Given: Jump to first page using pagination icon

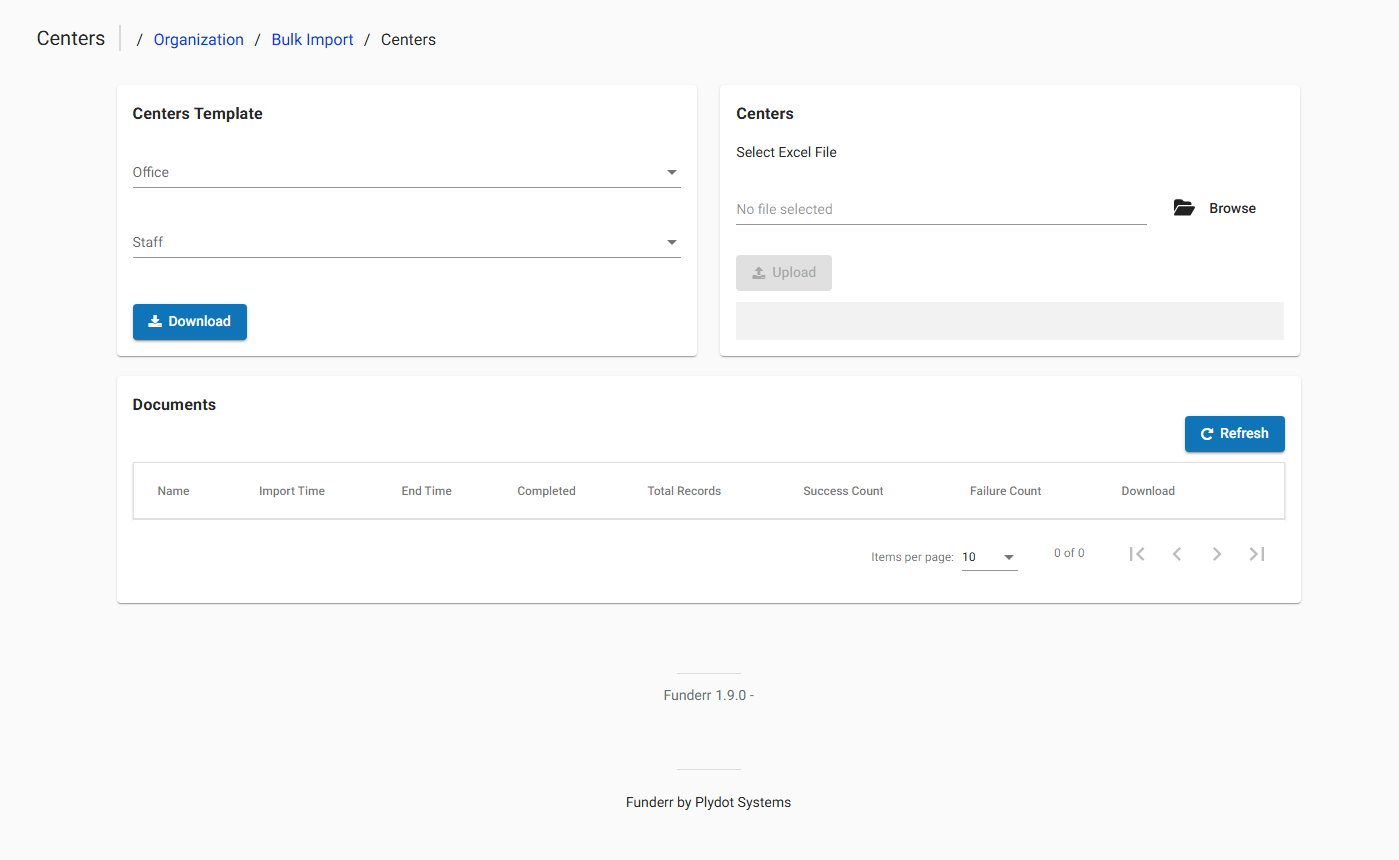Looking at the screenshot, I should click(x=1137, y=553).
